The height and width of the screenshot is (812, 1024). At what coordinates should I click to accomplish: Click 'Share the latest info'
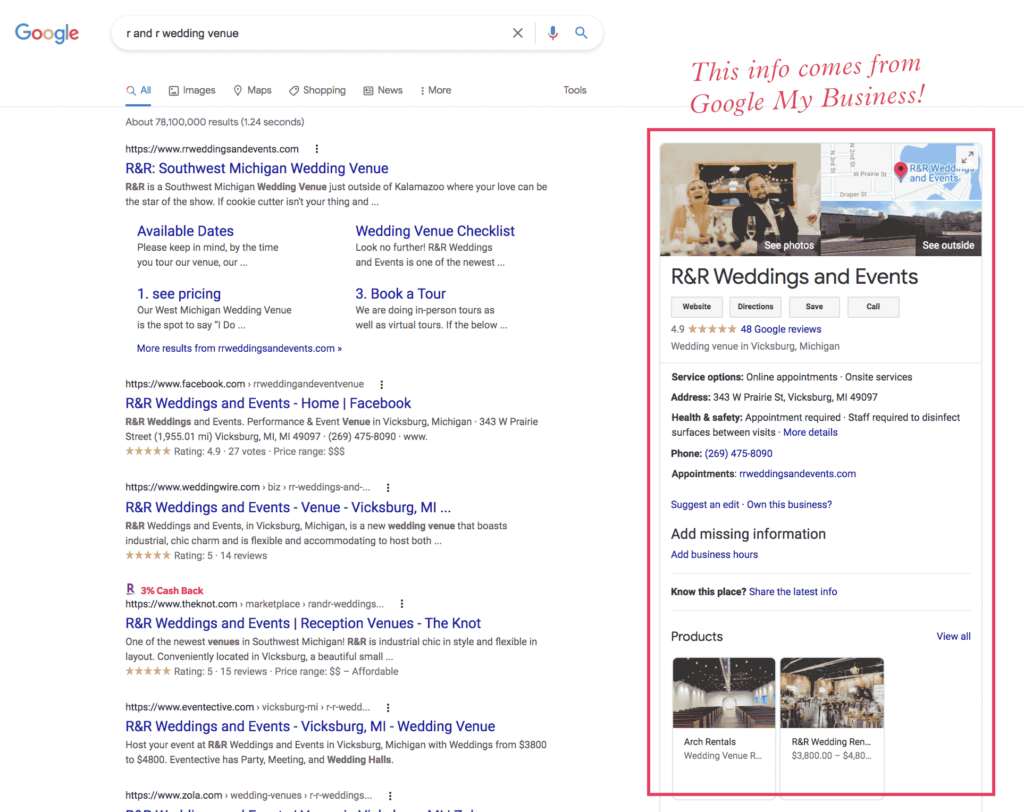[793, 592]
